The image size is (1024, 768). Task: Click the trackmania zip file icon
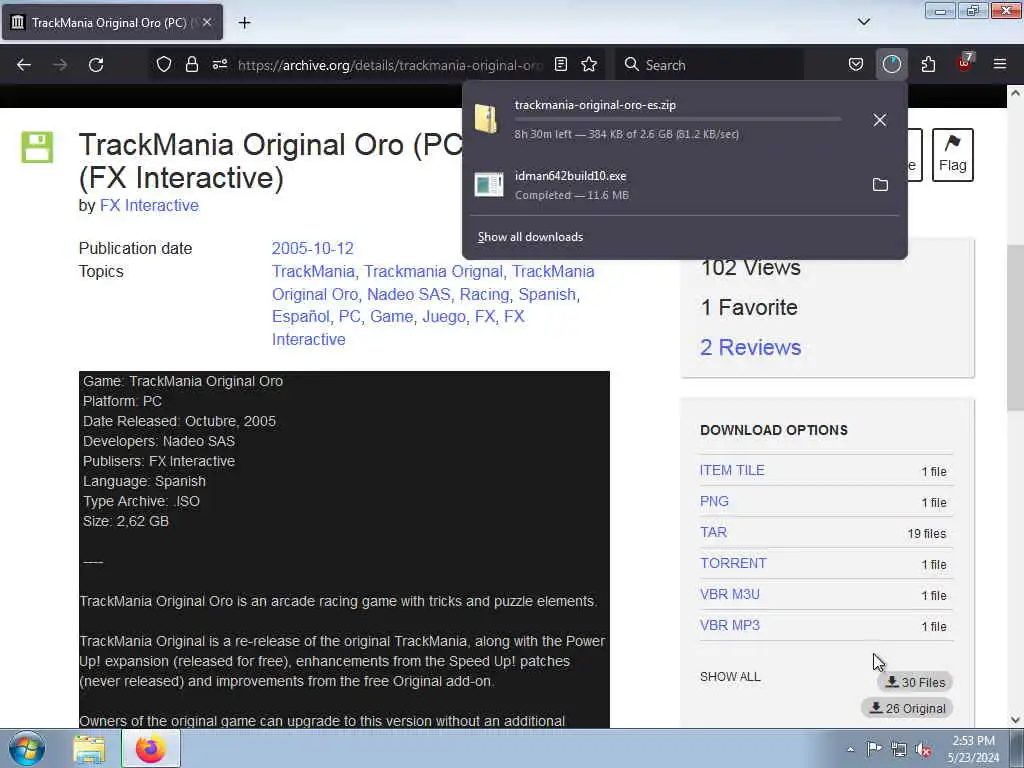click(x=487, y=119)
